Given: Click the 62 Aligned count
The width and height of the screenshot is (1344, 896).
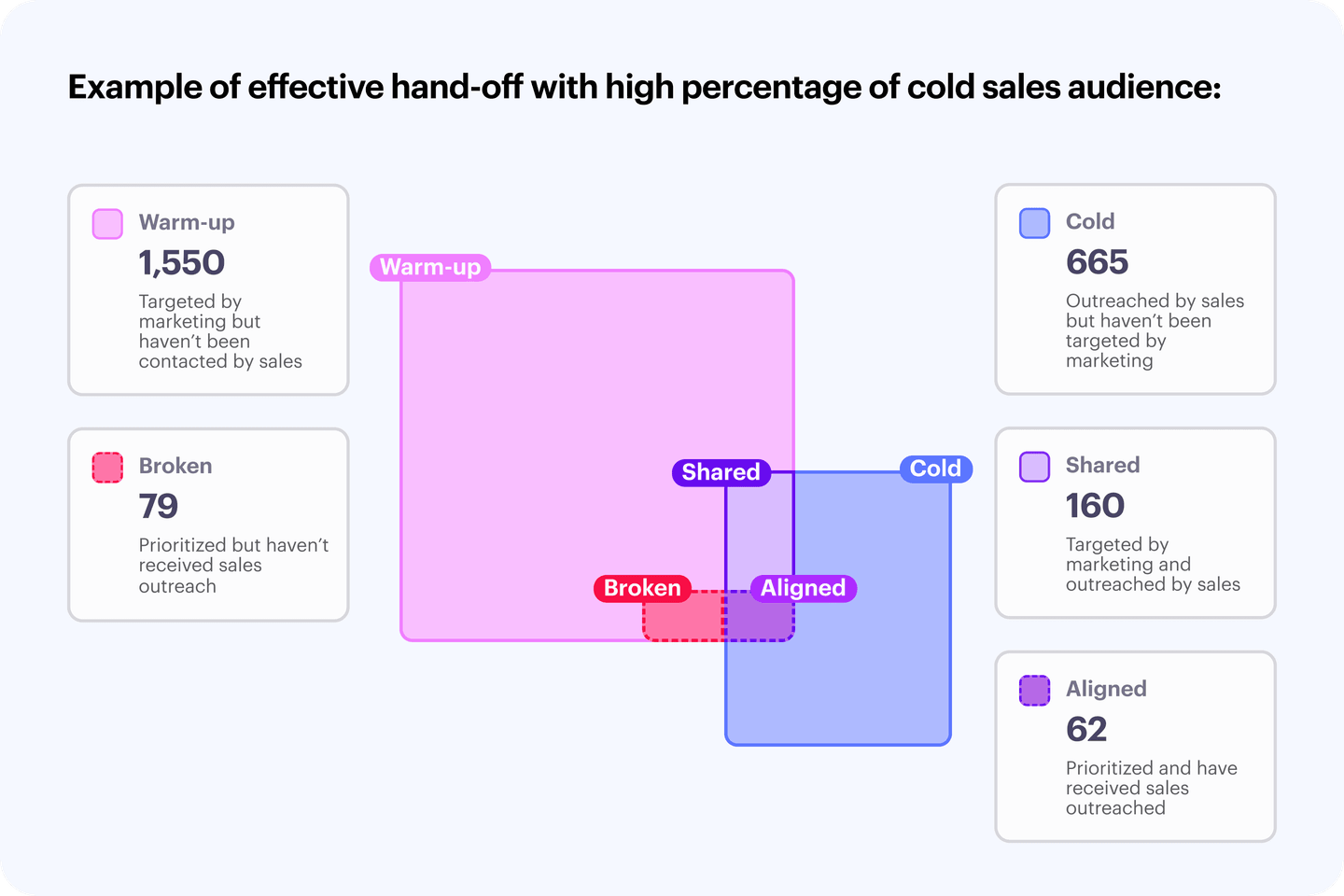Looking at the screenshot, I should [1086, 729].
